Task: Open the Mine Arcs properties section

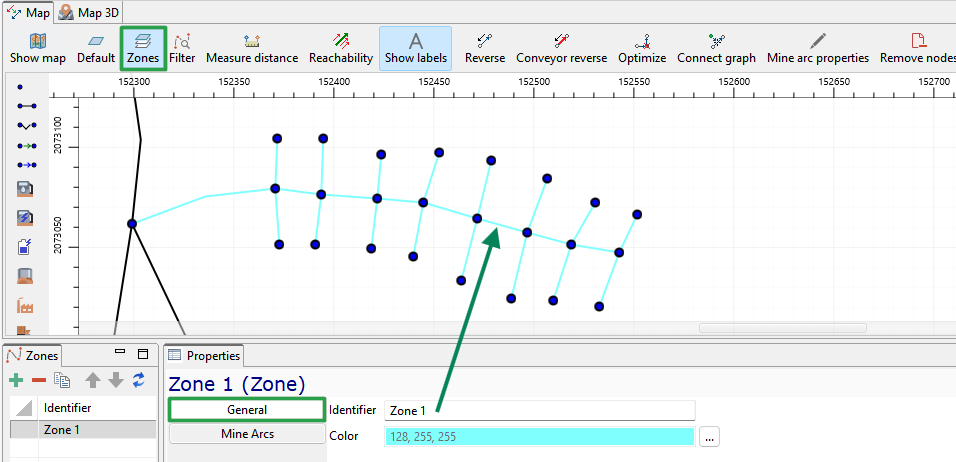Action: [247, 434]
